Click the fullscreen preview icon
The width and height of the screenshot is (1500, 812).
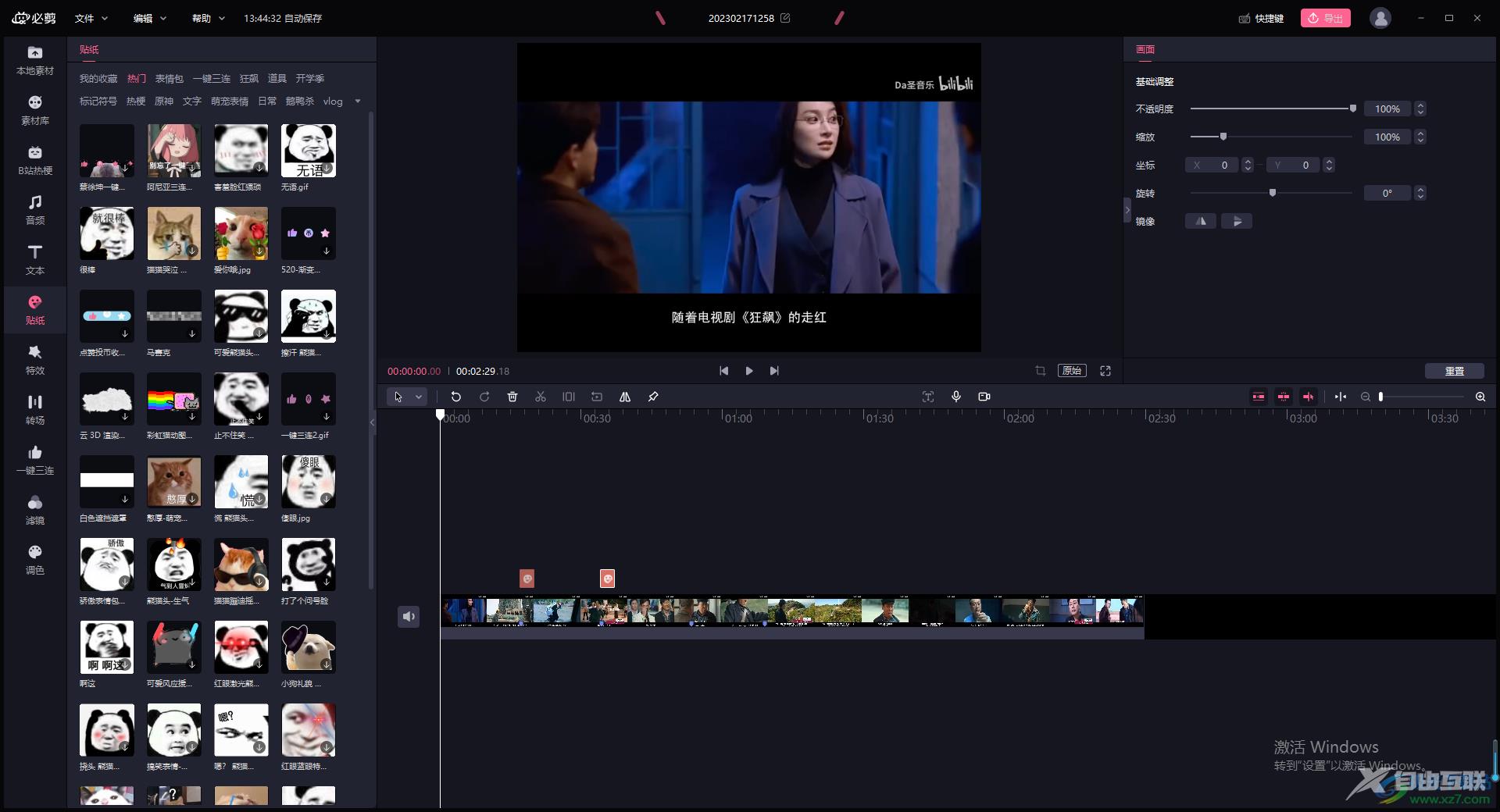point(1105,371)
